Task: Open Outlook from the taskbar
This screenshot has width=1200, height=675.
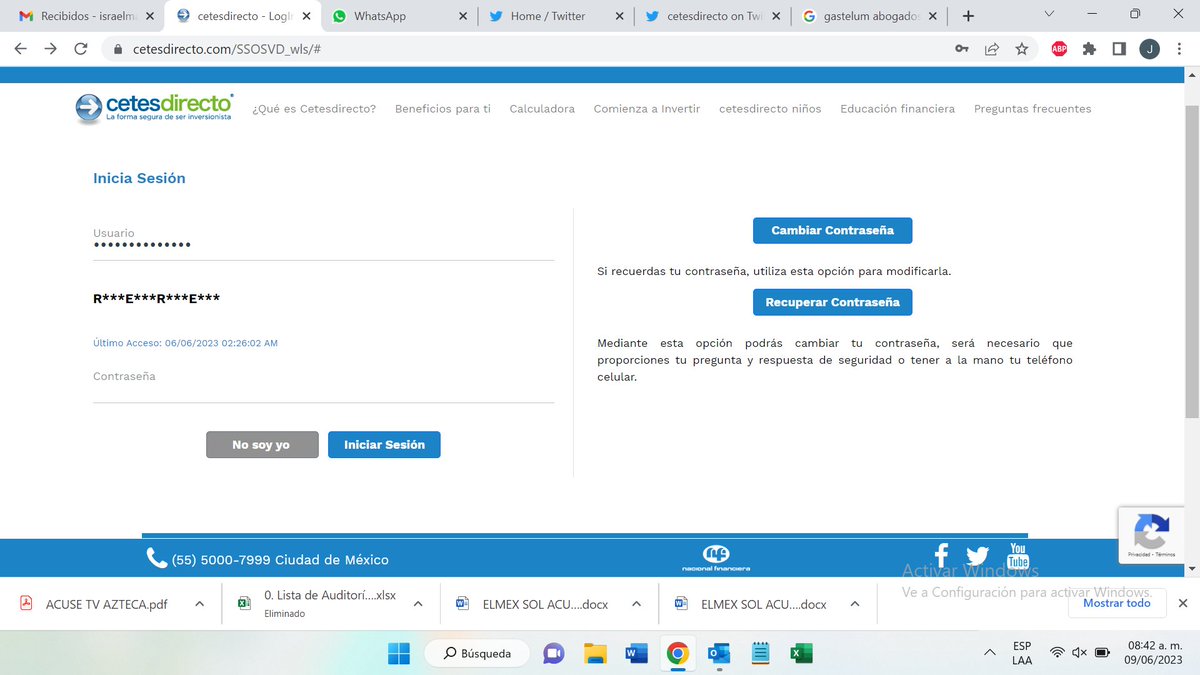Action: coord(718,654)
